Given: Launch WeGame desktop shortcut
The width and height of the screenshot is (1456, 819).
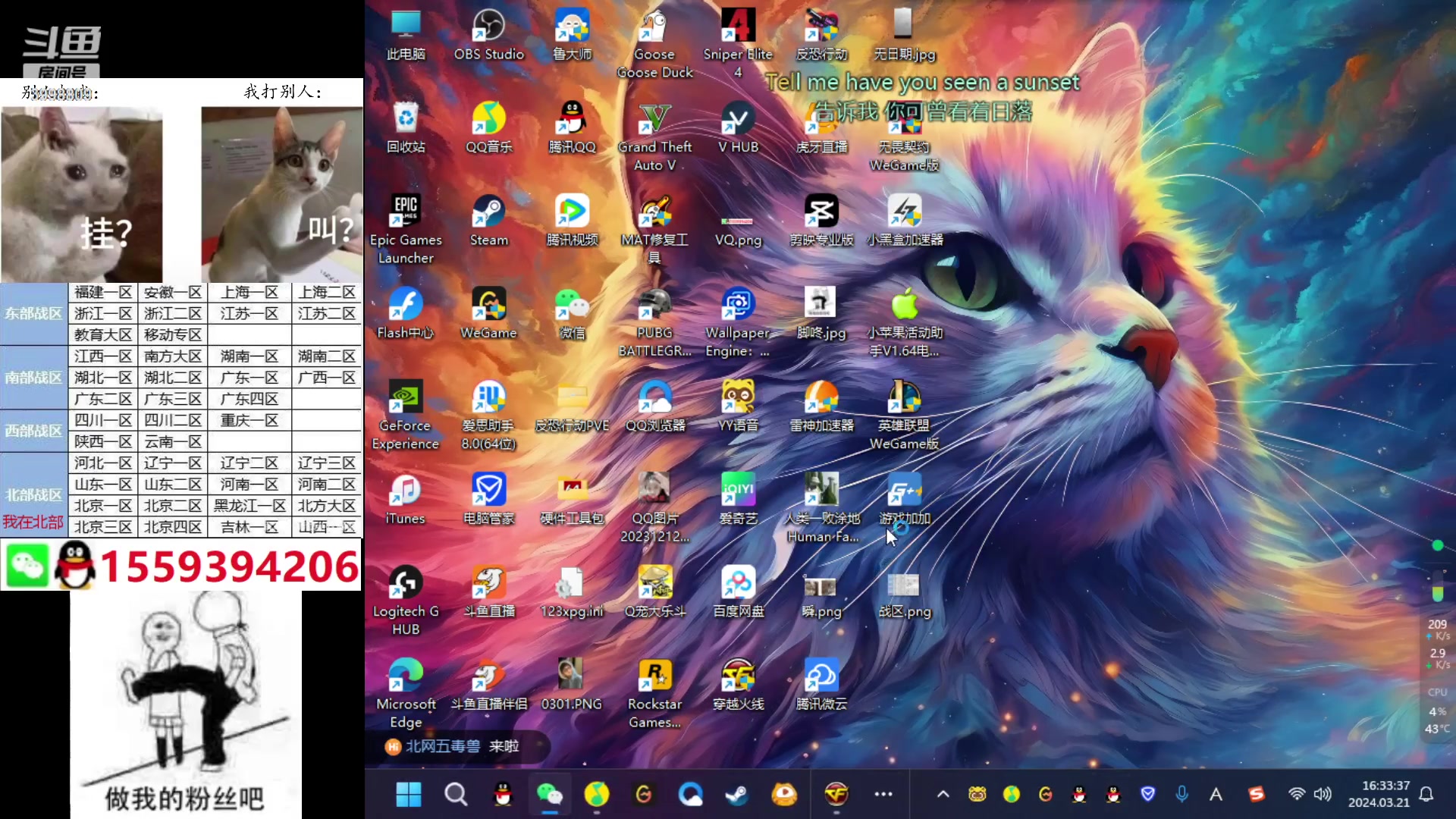Looking at the screenshot, I should tap(489, 313).
